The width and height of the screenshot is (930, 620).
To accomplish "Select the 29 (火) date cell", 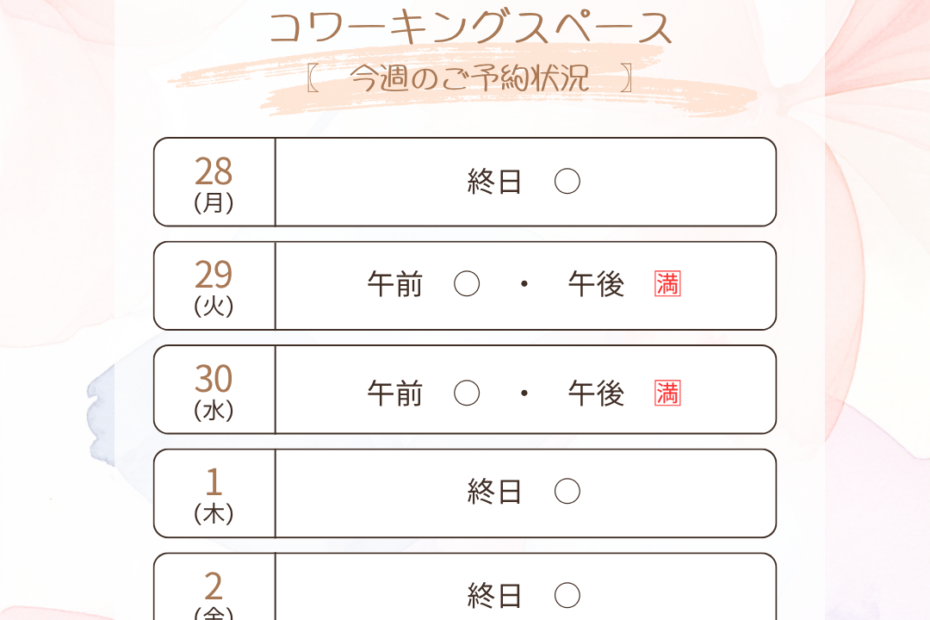I will click(x=214, y=286).
